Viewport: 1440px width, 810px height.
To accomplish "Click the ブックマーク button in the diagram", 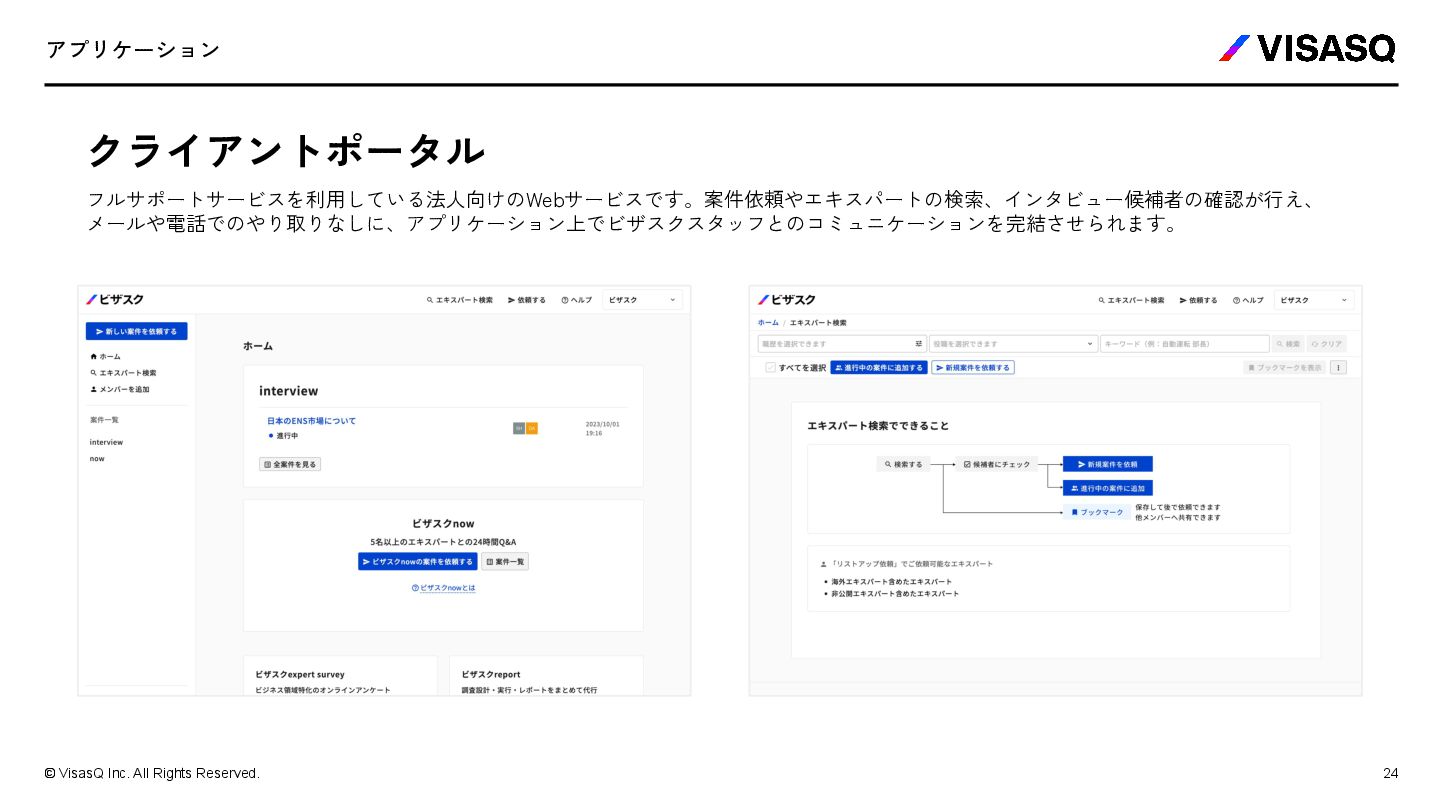I will pyautogui.click(x=1097, y=512).
